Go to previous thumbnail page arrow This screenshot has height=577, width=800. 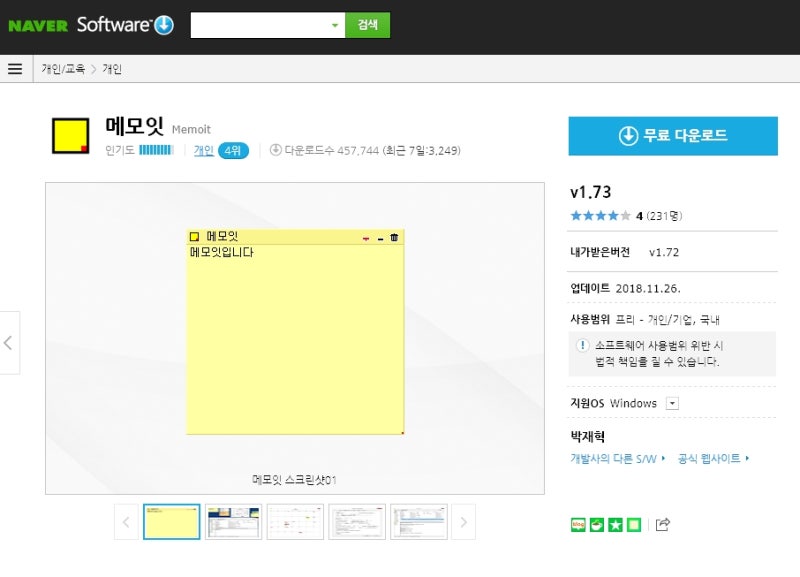(x=126, y=522)
